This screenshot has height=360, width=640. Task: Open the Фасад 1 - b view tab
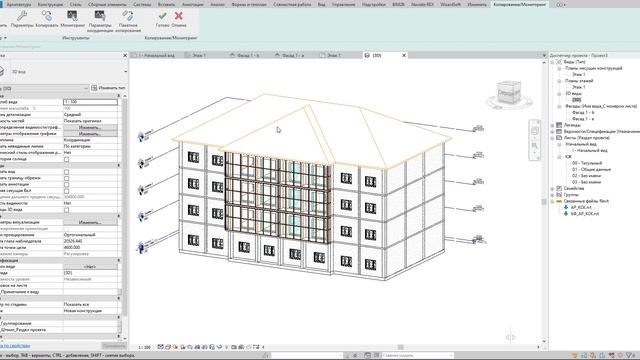(245, 55)
